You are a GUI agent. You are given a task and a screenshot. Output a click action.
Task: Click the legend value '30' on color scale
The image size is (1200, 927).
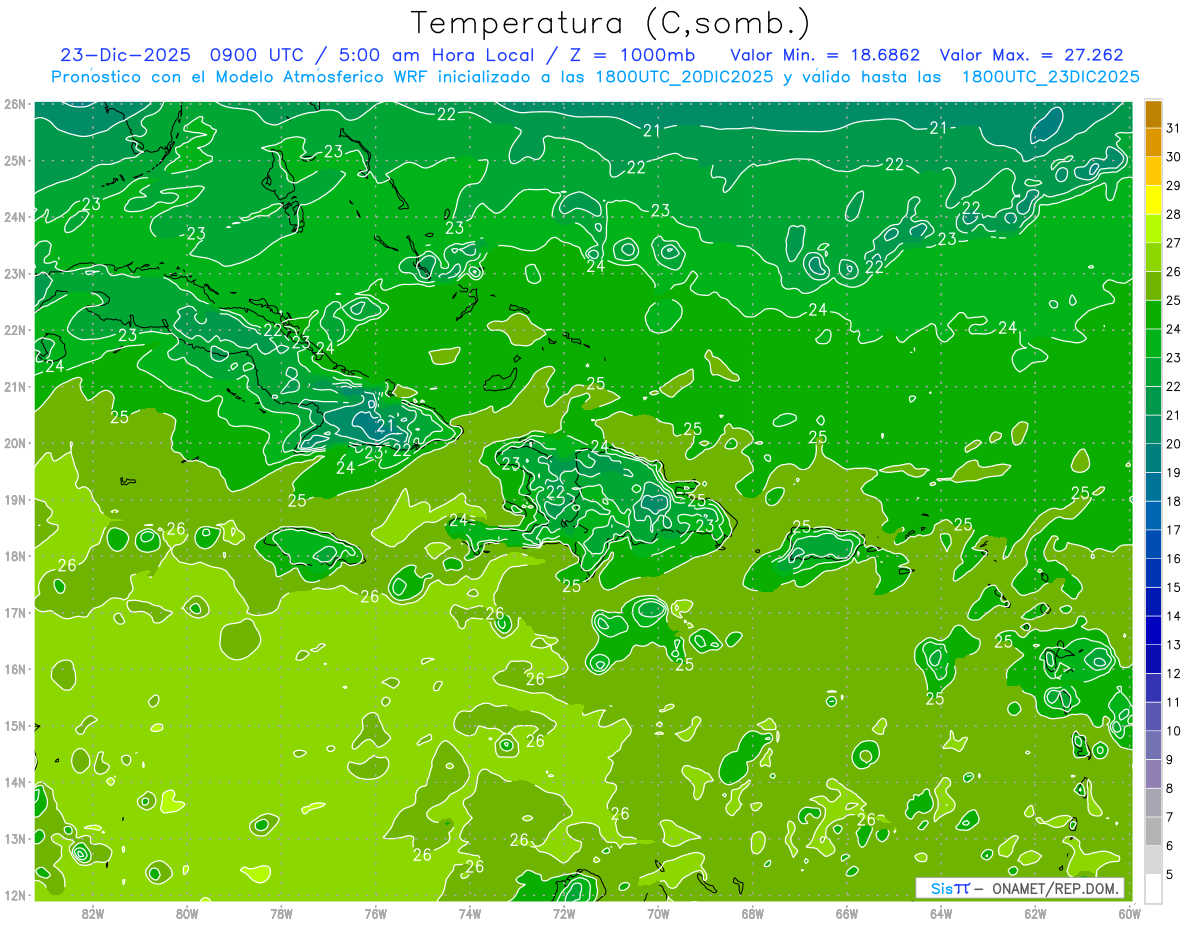point(1173,157)
